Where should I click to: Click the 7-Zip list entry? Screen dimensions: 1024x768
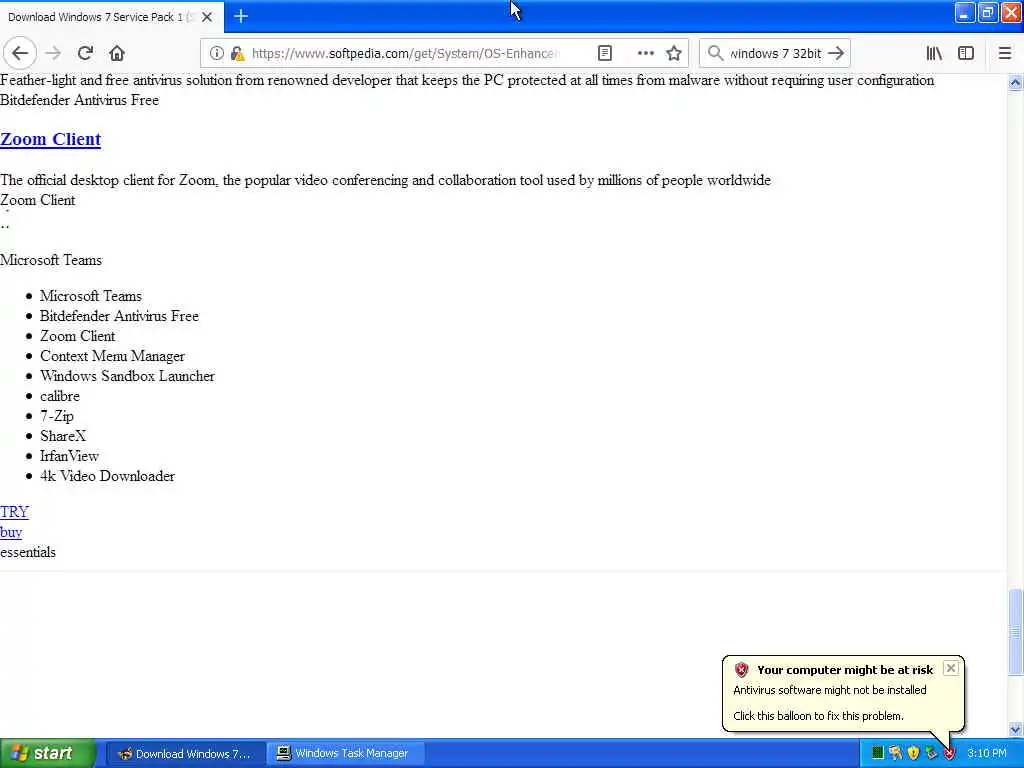57,416
